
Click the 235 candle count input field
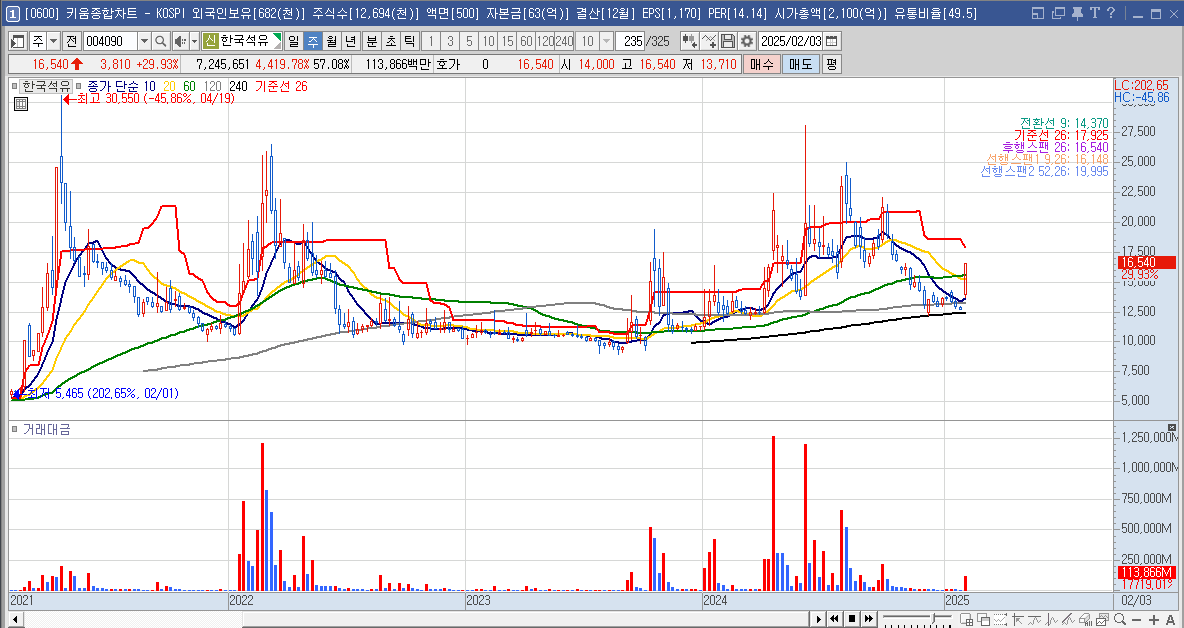point(631,41)
